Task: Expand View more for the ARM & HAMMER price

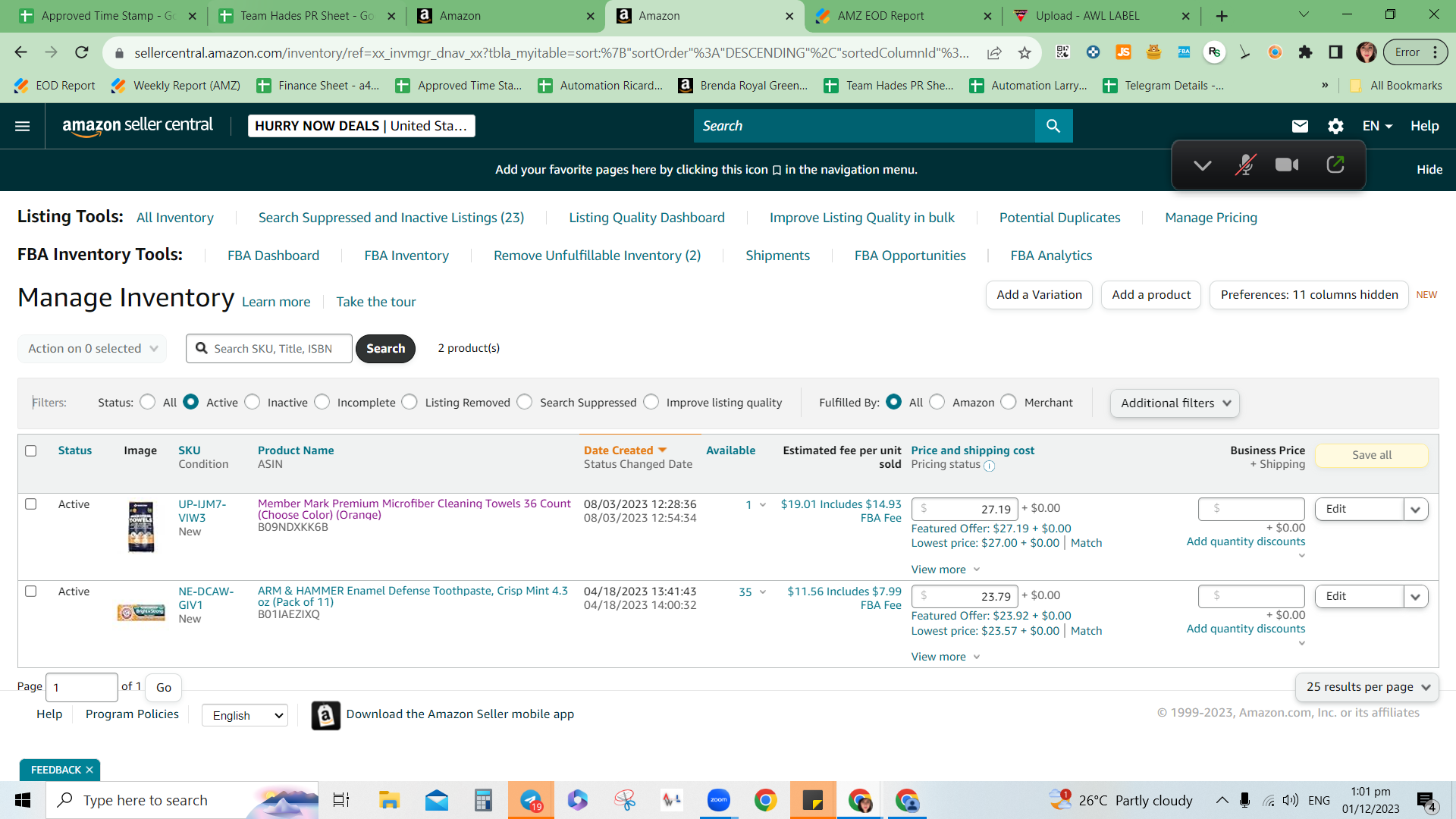Action: coord(946,657)
